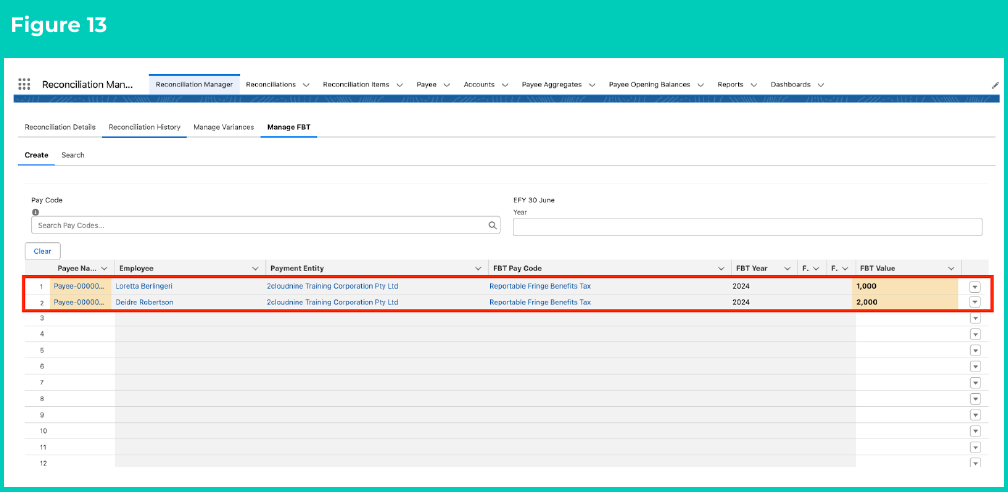Switch to Manage Variances tab

224,127
